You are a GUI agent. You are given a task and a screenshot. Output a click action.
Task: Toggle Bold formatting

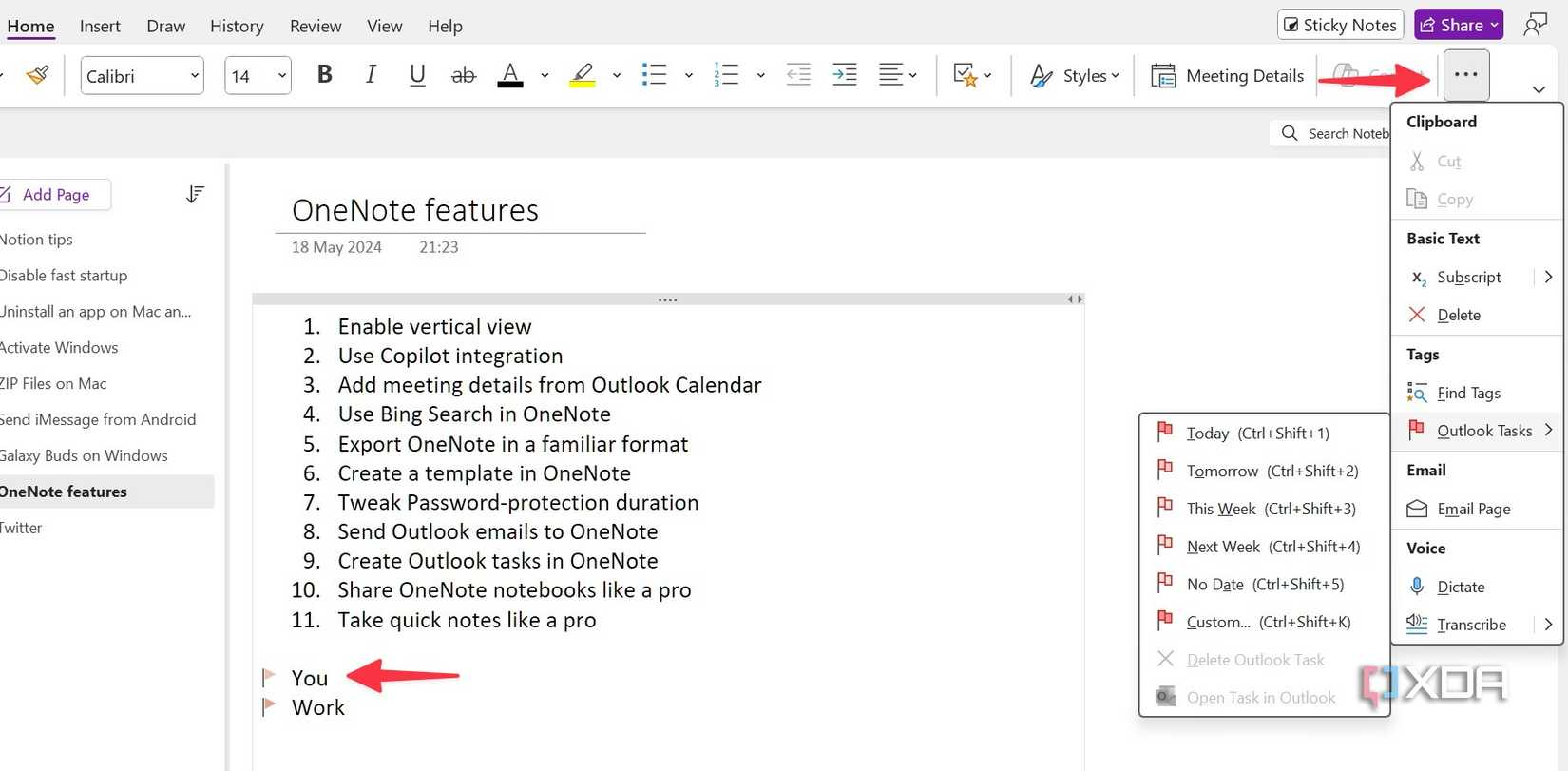pos(324,75)
